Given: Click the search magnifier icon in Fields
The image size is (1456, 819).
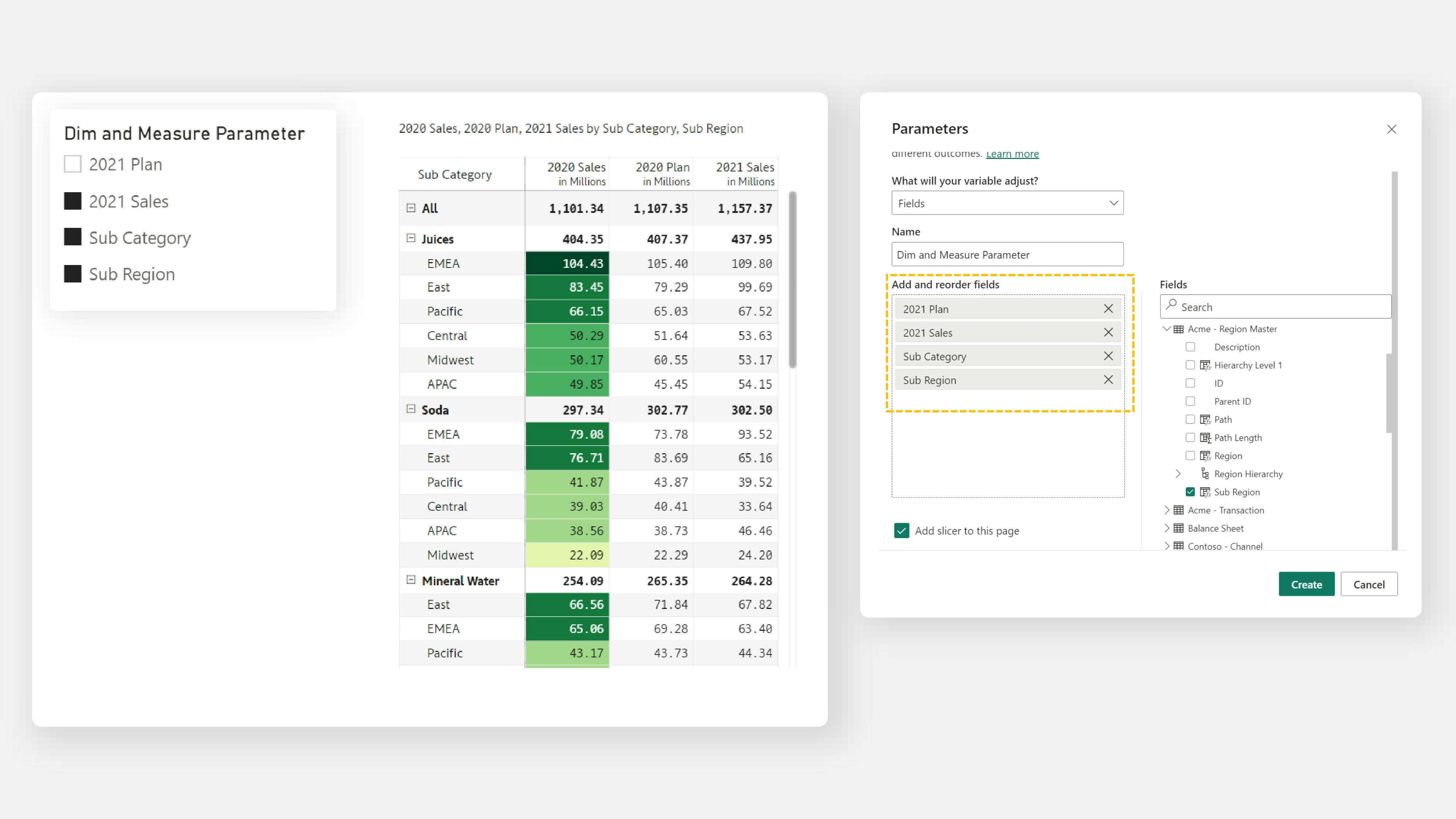Looking at the screenshot, I should [x=1171, y=305].
